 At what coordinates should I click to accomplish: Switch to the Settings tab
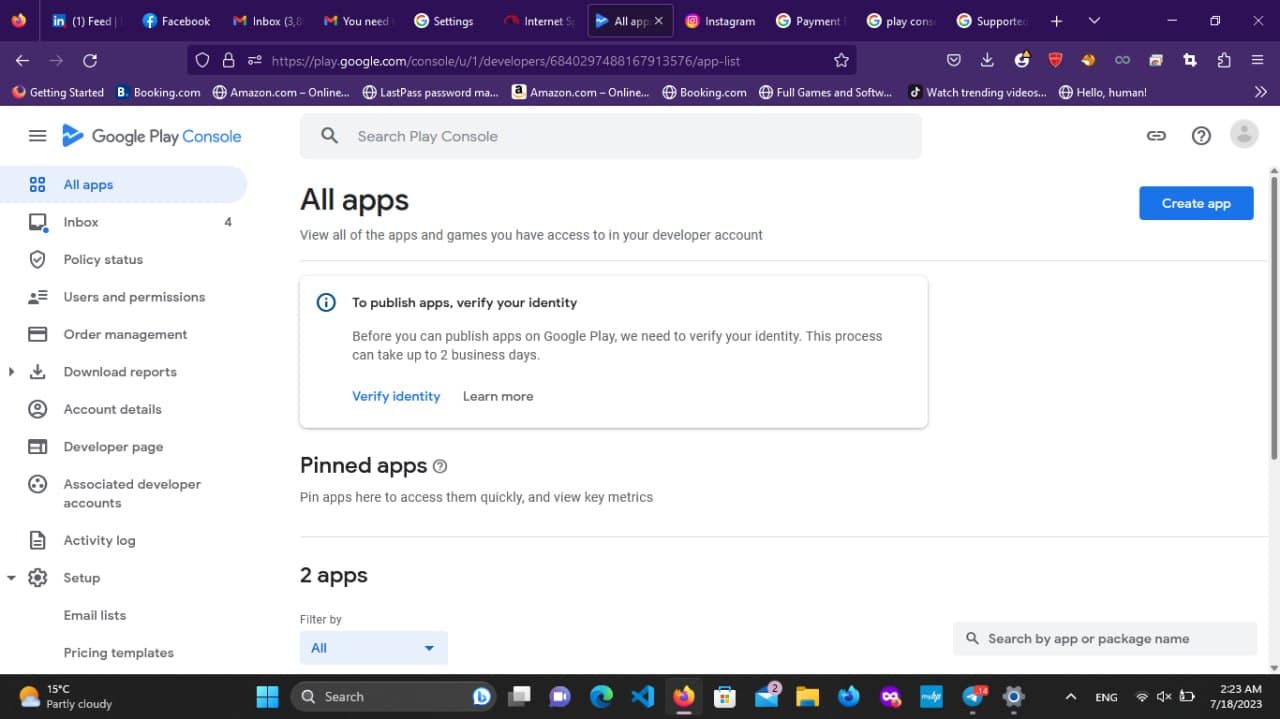[443, 21]
